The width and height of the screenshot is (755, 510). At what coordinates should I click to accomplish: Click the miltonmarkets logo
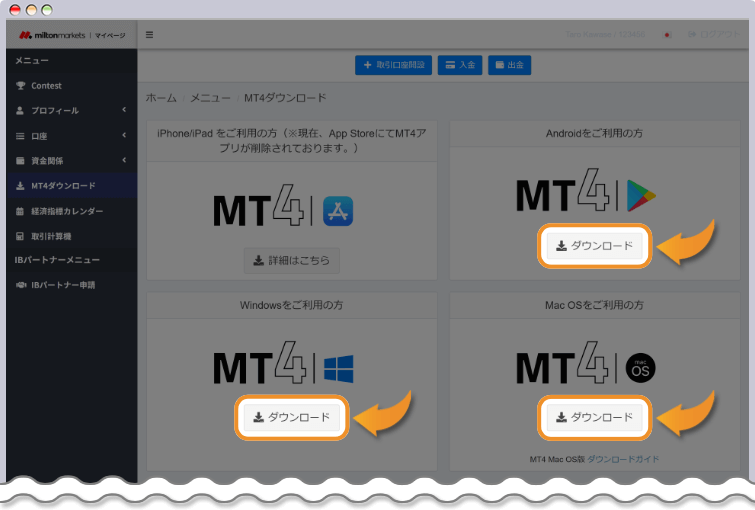52,35
